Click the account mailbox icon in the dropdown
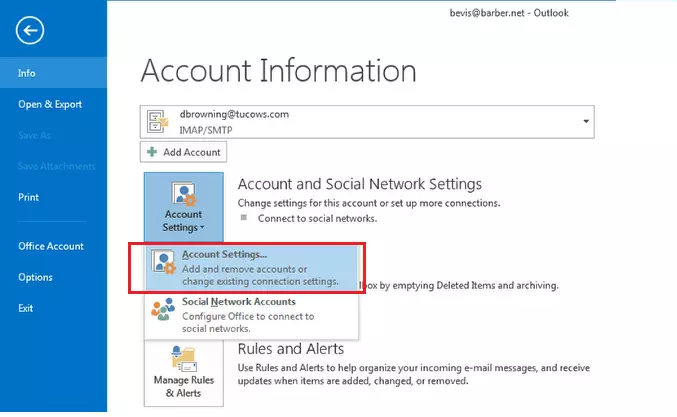The width and height of the screenshot is (677, 417). 157,122
